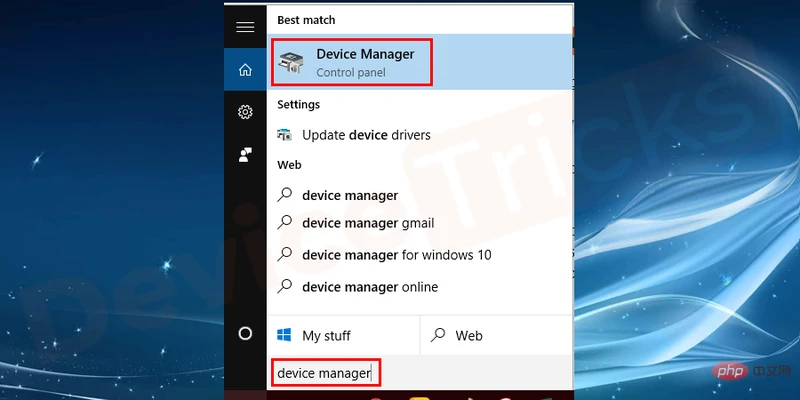Click the Update device drivers icon
The width and height of the screenshot is (800, 400).
point(284,135)
